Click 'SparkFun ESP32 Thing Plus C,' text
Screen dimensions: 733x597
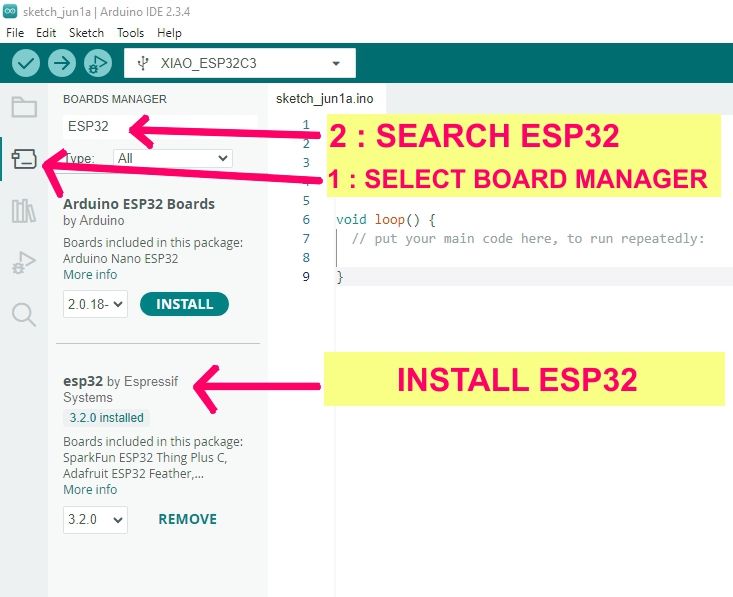(x=145, y=458)
